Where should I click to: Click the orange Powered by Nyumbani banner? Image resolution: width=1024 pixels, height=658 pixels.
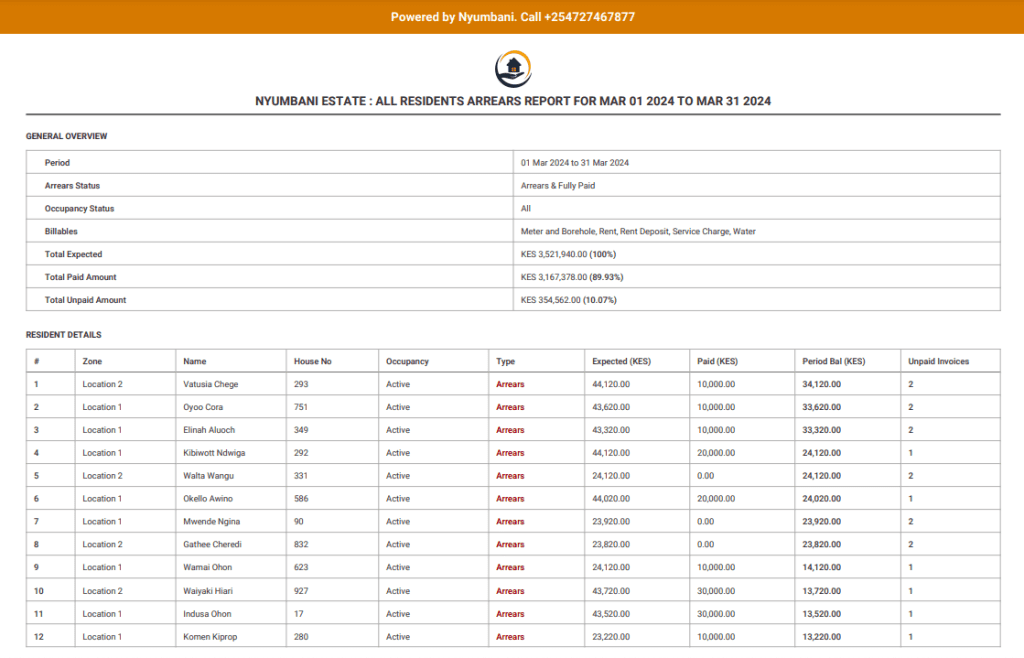512,17
